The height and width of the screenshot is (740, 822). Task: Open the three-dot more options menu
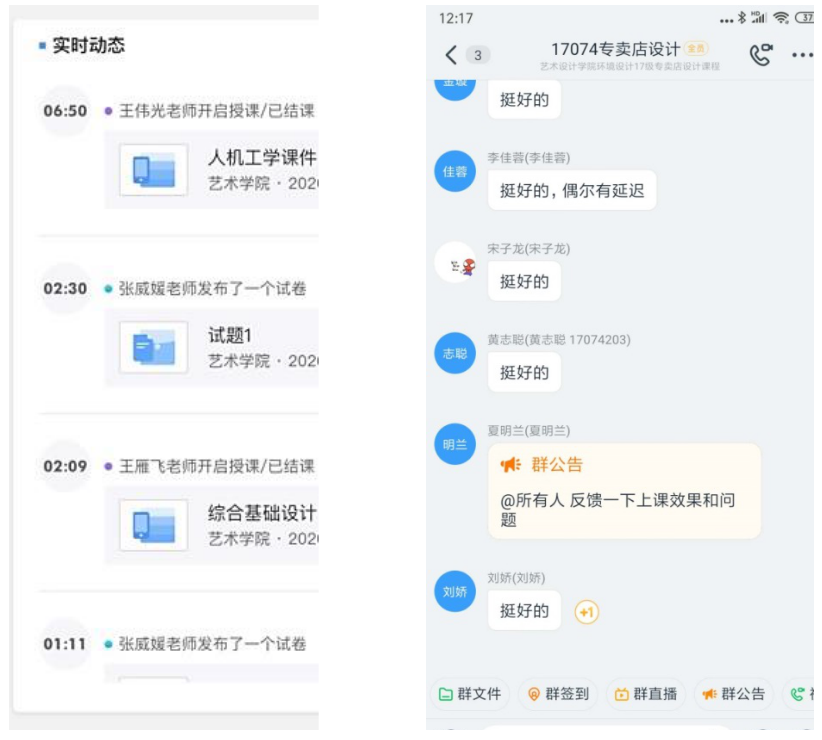point(802,55)
